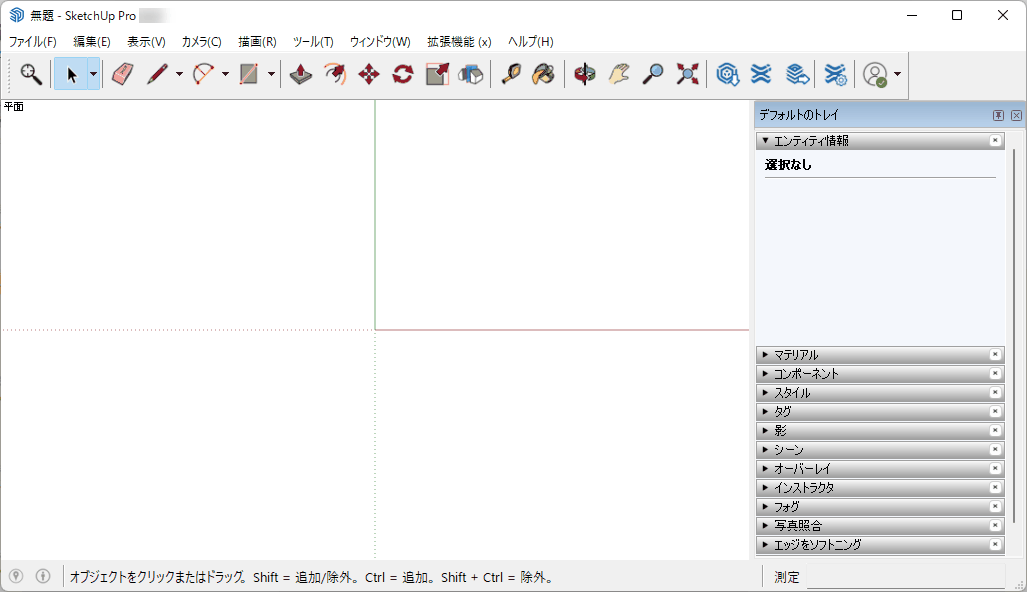Open the Line tool dropdown arrow

[180, 74]
